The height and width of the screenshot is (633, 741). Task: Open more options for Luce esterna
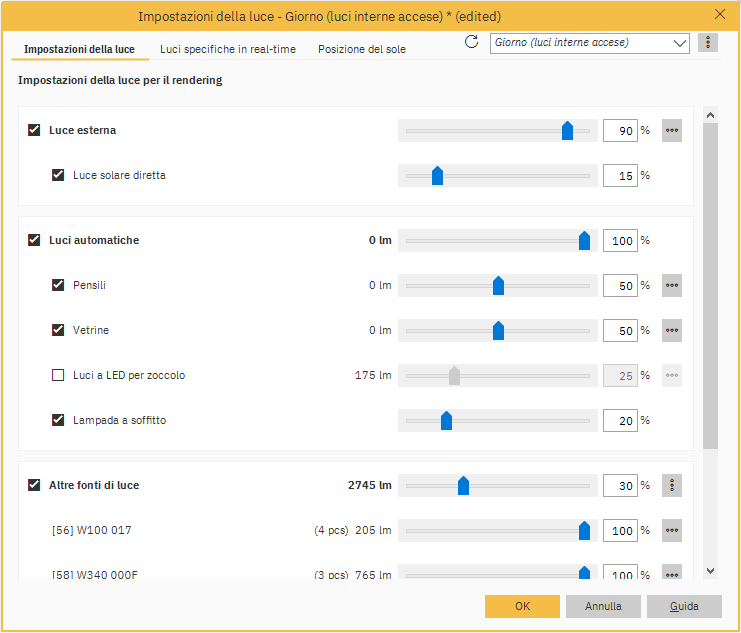[x=672, y=130]
